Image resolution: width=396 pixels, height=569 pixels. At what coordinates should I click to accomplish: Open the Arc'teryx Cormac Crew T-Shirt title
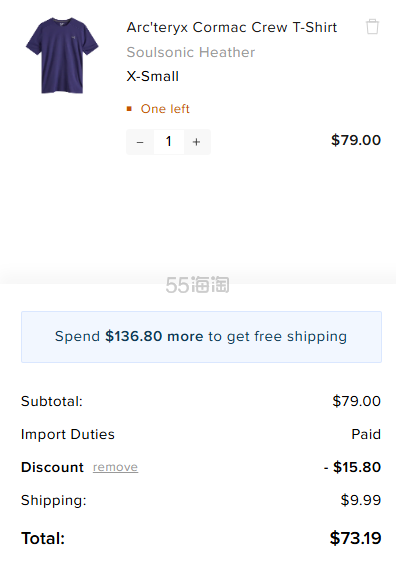[x=232, y=28]
